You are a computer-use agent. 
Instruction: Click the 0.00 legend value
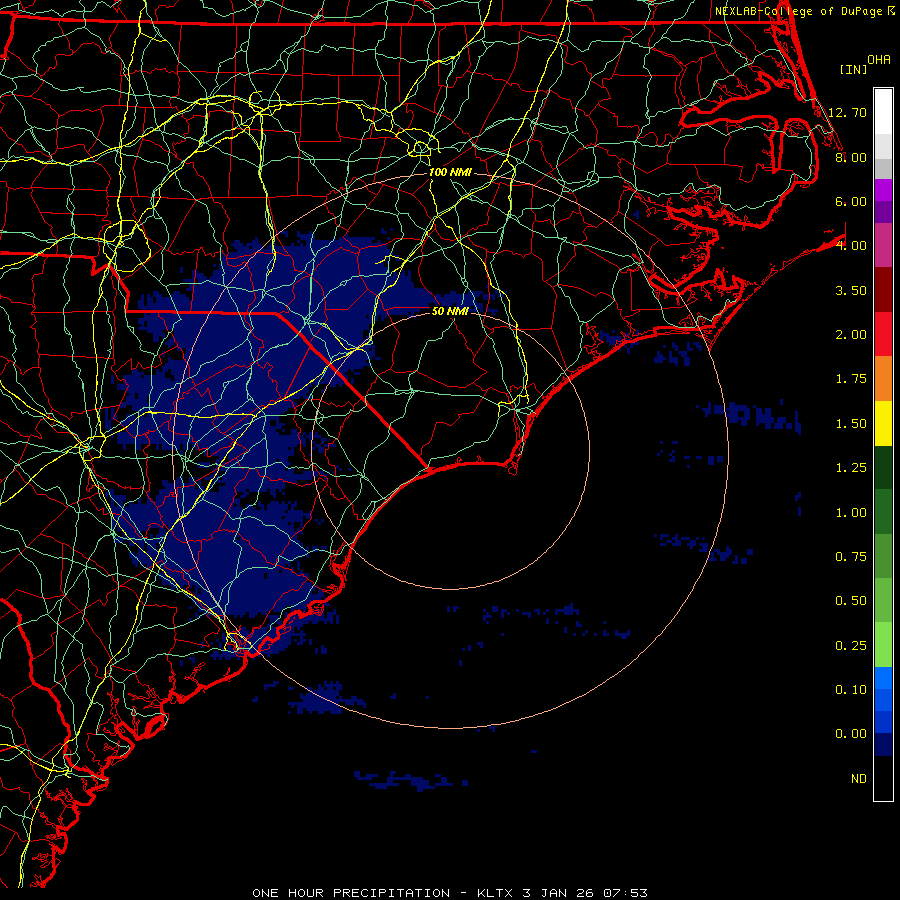click(851, 734)
